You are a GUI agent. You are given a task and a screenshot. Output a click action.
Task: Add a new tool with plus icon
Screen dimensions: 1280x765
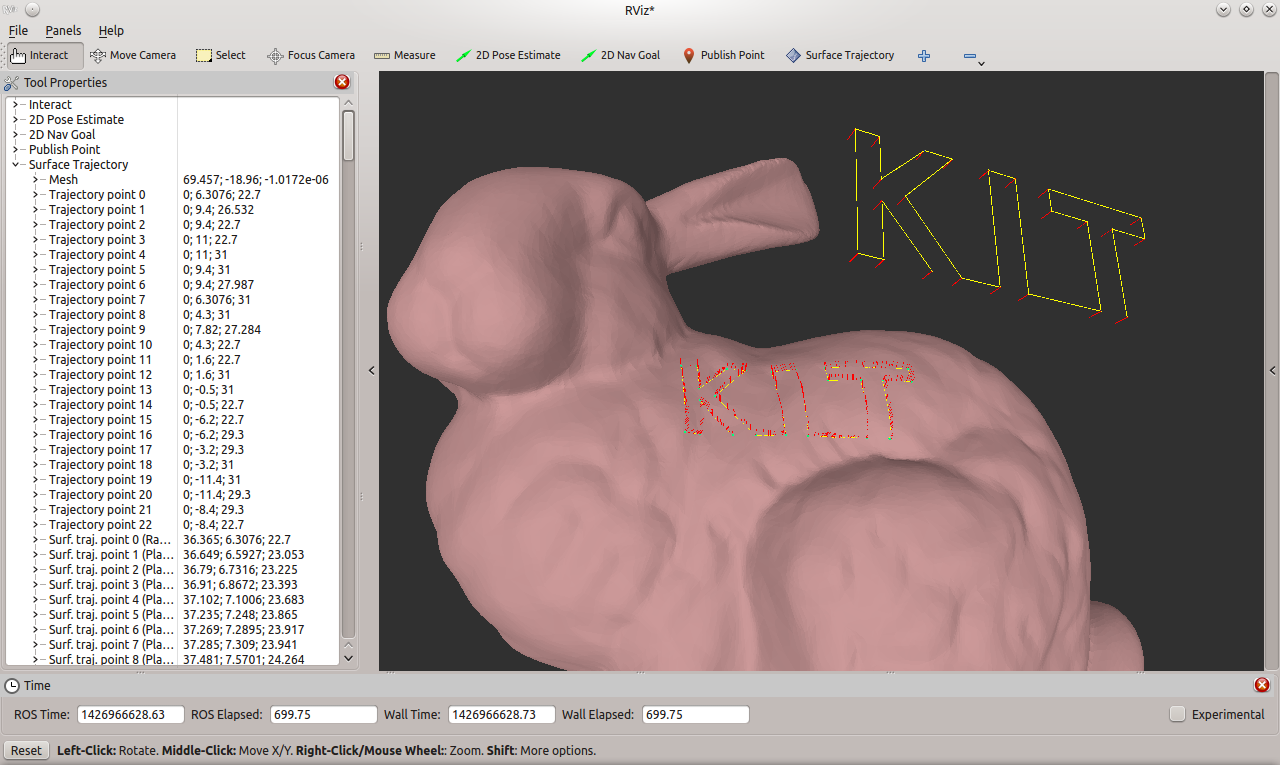click(924, 56)
